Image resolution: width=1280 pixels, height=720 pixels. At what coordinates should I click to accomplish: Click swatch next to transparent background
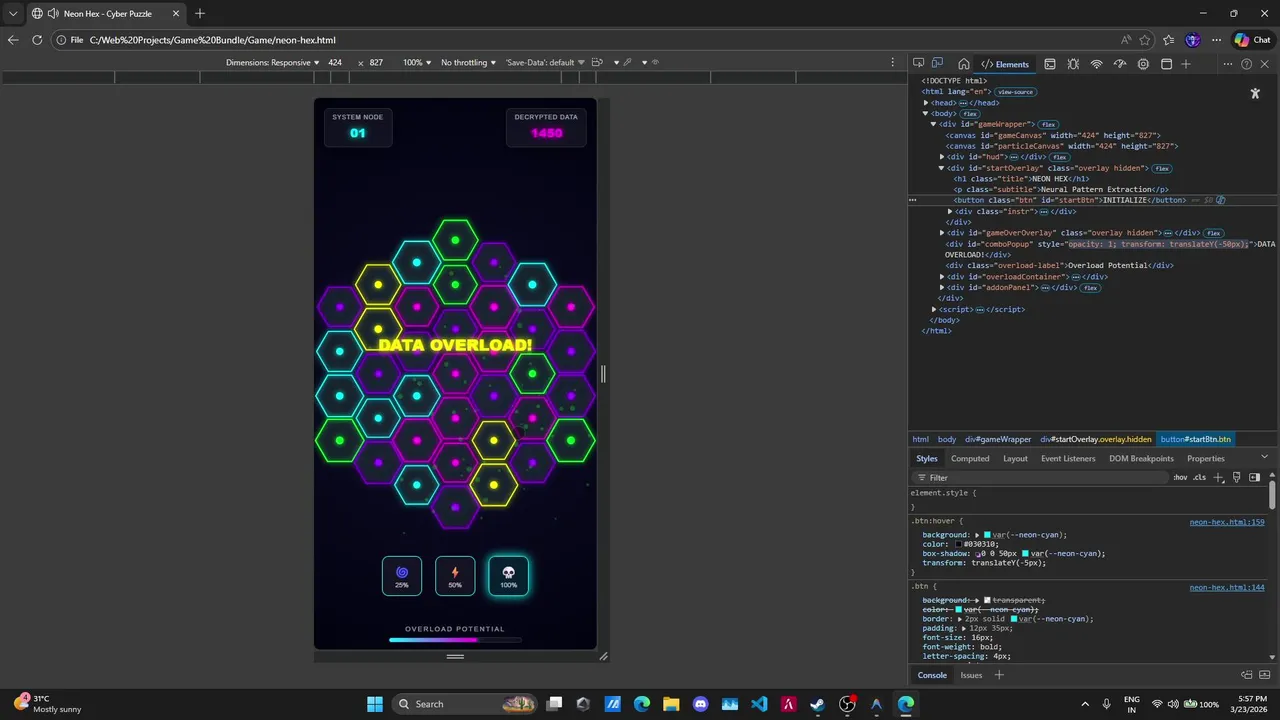point(987,600)
